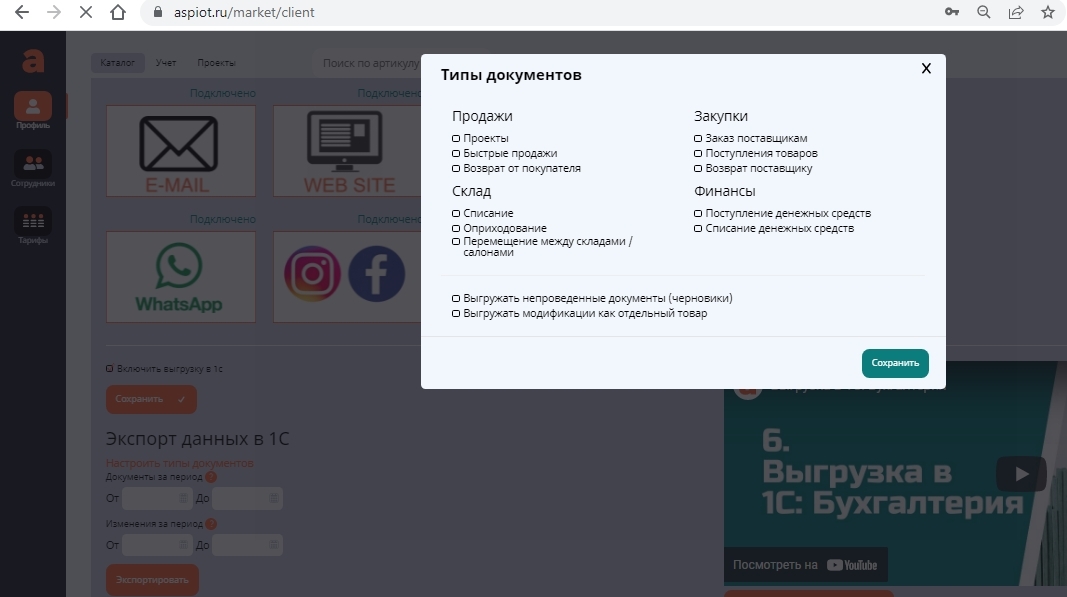1067x597 pixels.
Task: Enable Списание денежных средств checkbox
Action: 697,228
